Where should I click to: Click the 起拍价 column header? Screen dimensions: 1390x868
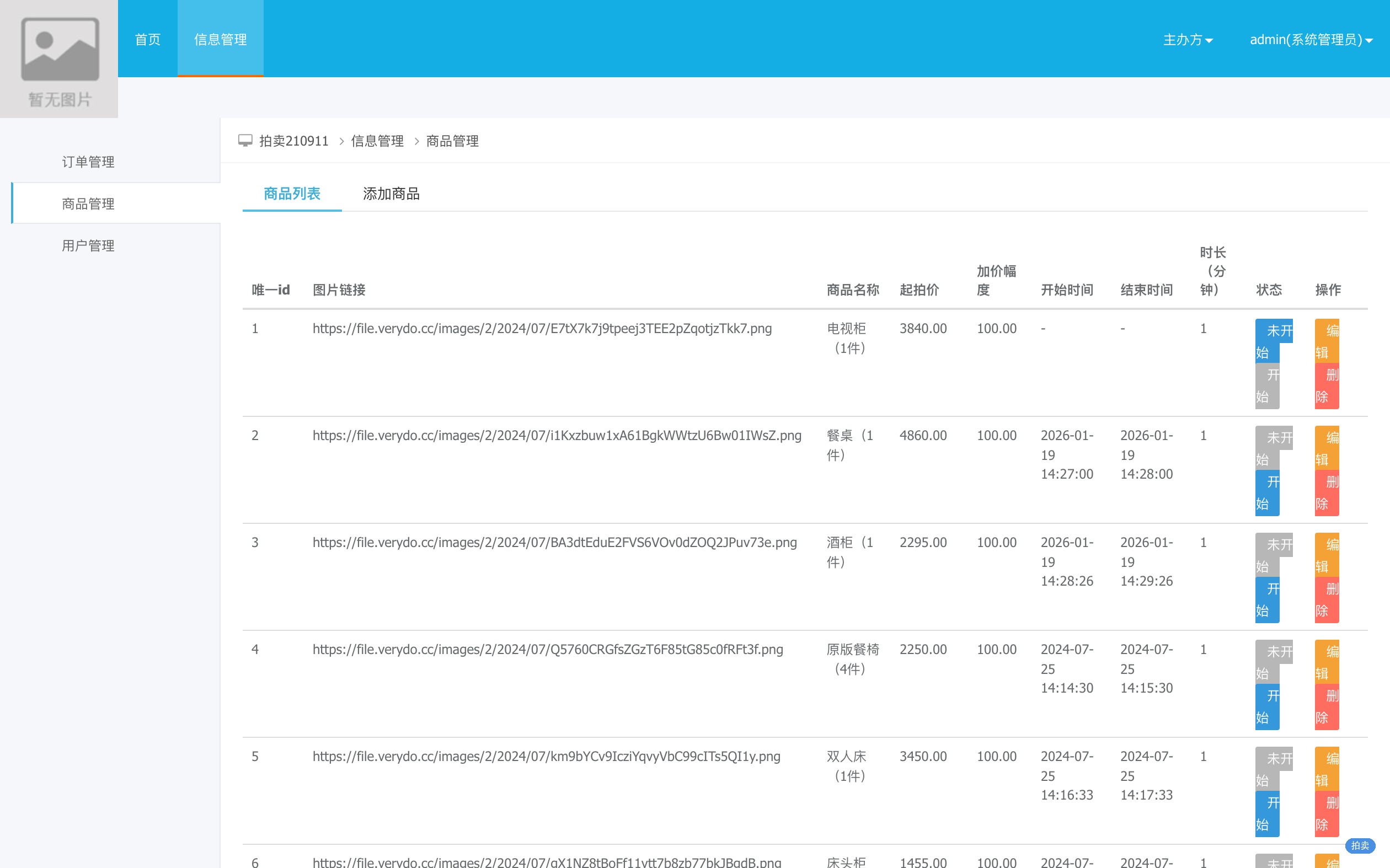[x=919, y=290]
